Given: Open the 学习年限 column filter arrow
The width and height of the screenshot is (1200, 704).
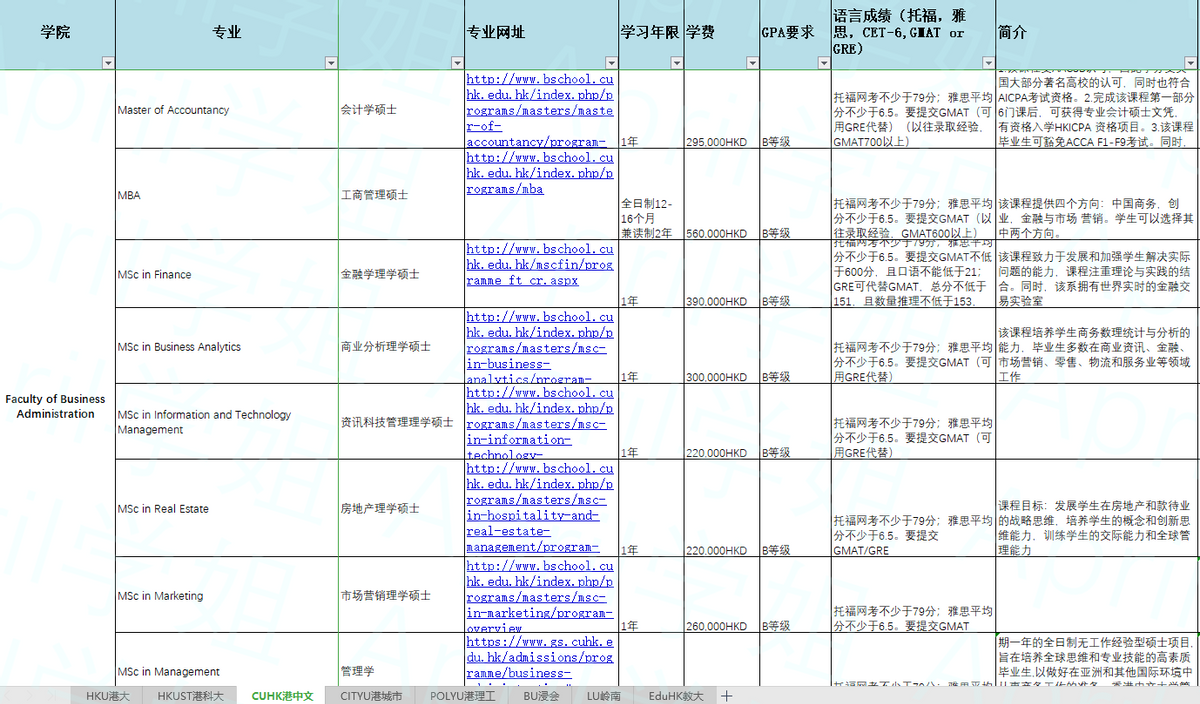Looking at the screenshot, I should (x=676, y=63).
